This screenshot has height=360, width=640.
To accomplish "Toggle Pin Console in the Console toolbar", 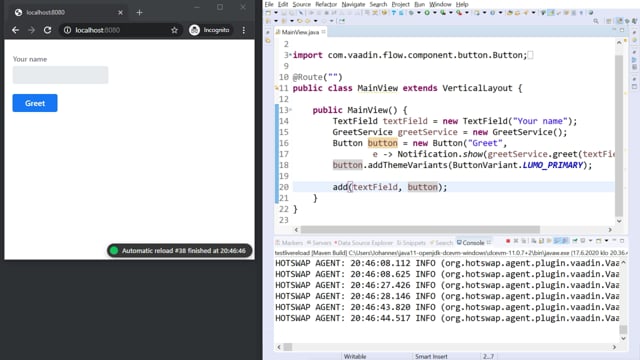I will 575,241.
